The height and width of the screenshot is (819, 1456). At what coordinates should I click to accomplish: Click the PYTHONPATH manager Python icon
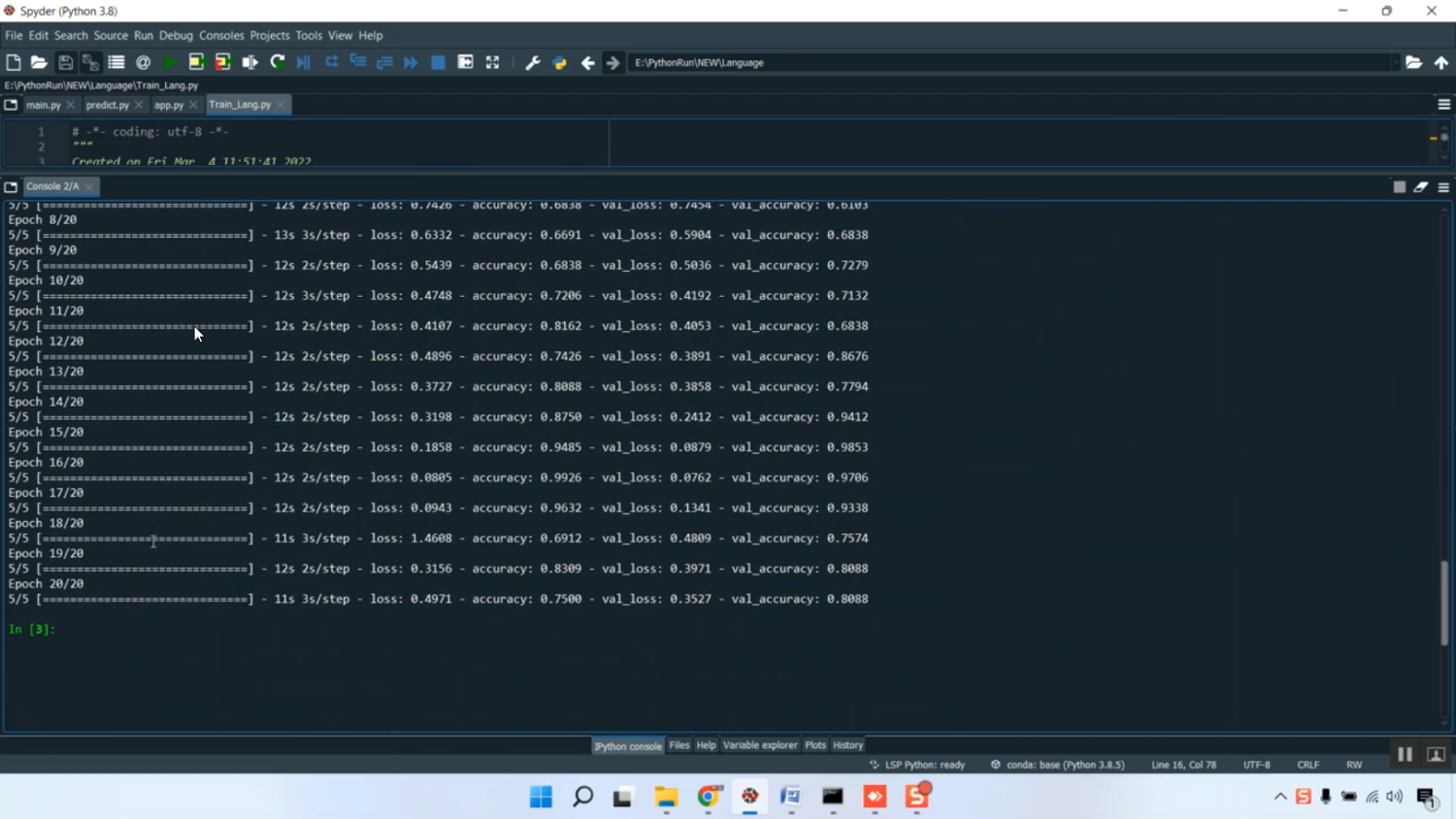pos(559,63)
